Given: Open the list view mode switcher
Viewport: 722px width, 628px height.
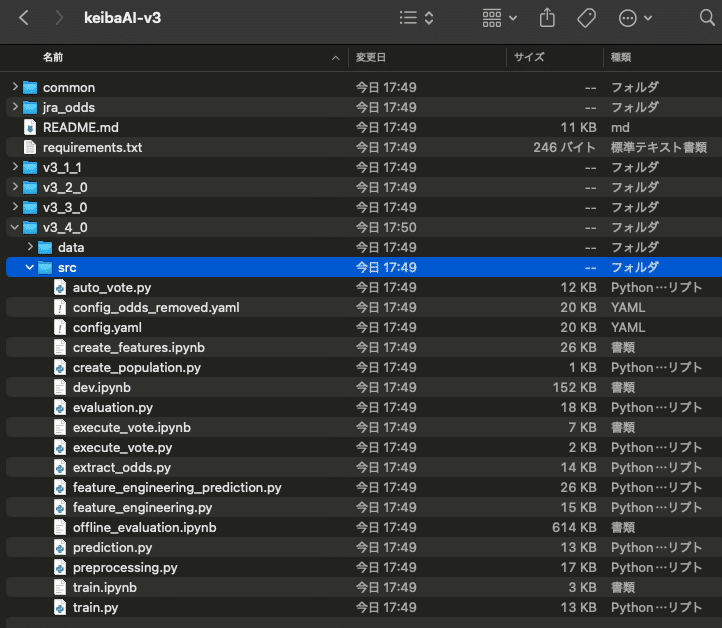Looking at the screenshot, I should coord(417,18).
